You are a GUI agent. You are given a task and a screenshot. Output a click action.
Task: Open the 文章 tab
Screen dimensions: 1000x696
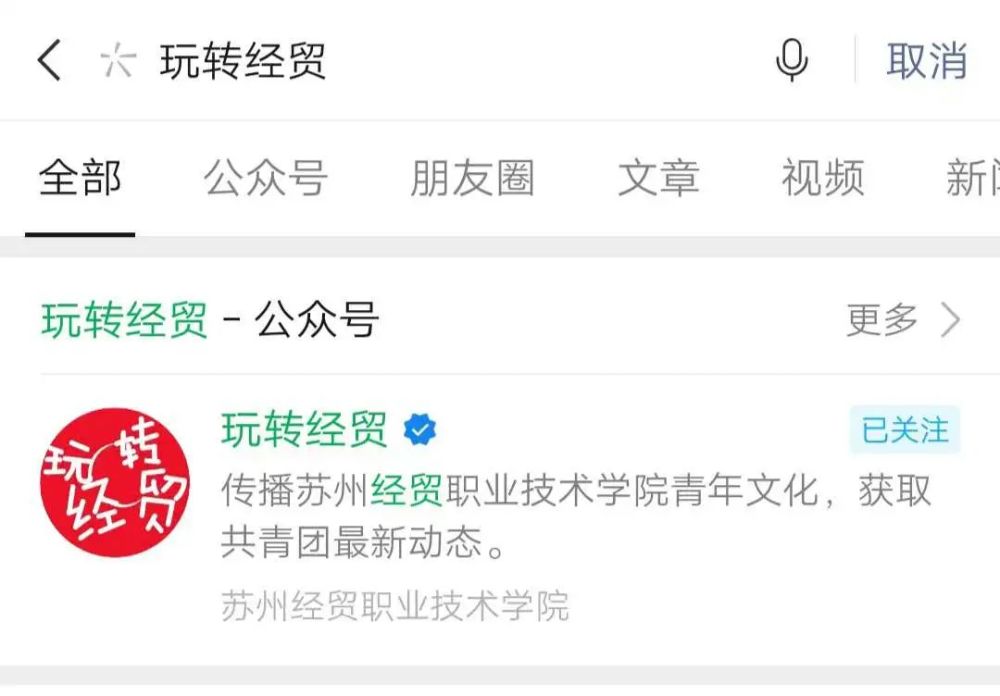click(659, 177)
